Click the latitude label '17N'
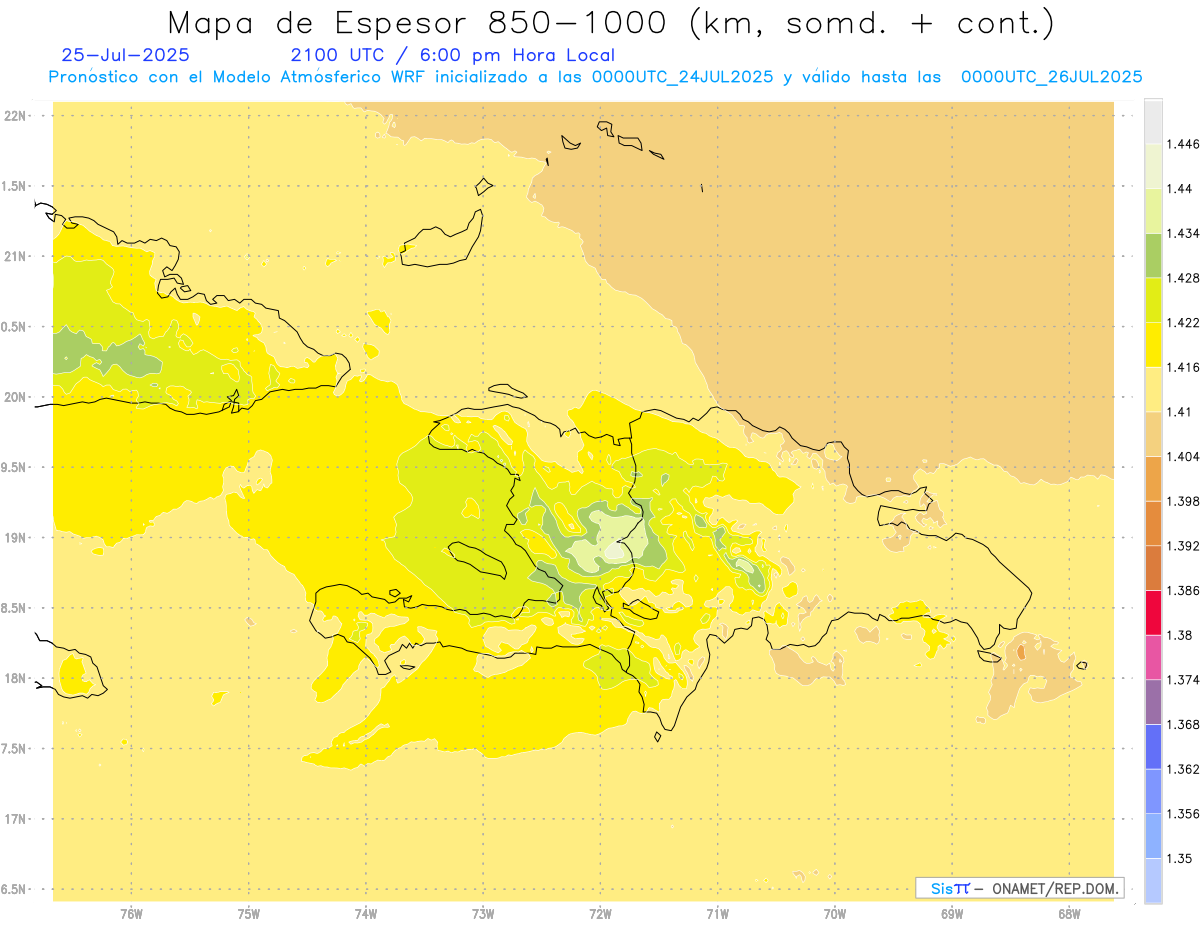 pyautogui.click(x=15, y=819)
